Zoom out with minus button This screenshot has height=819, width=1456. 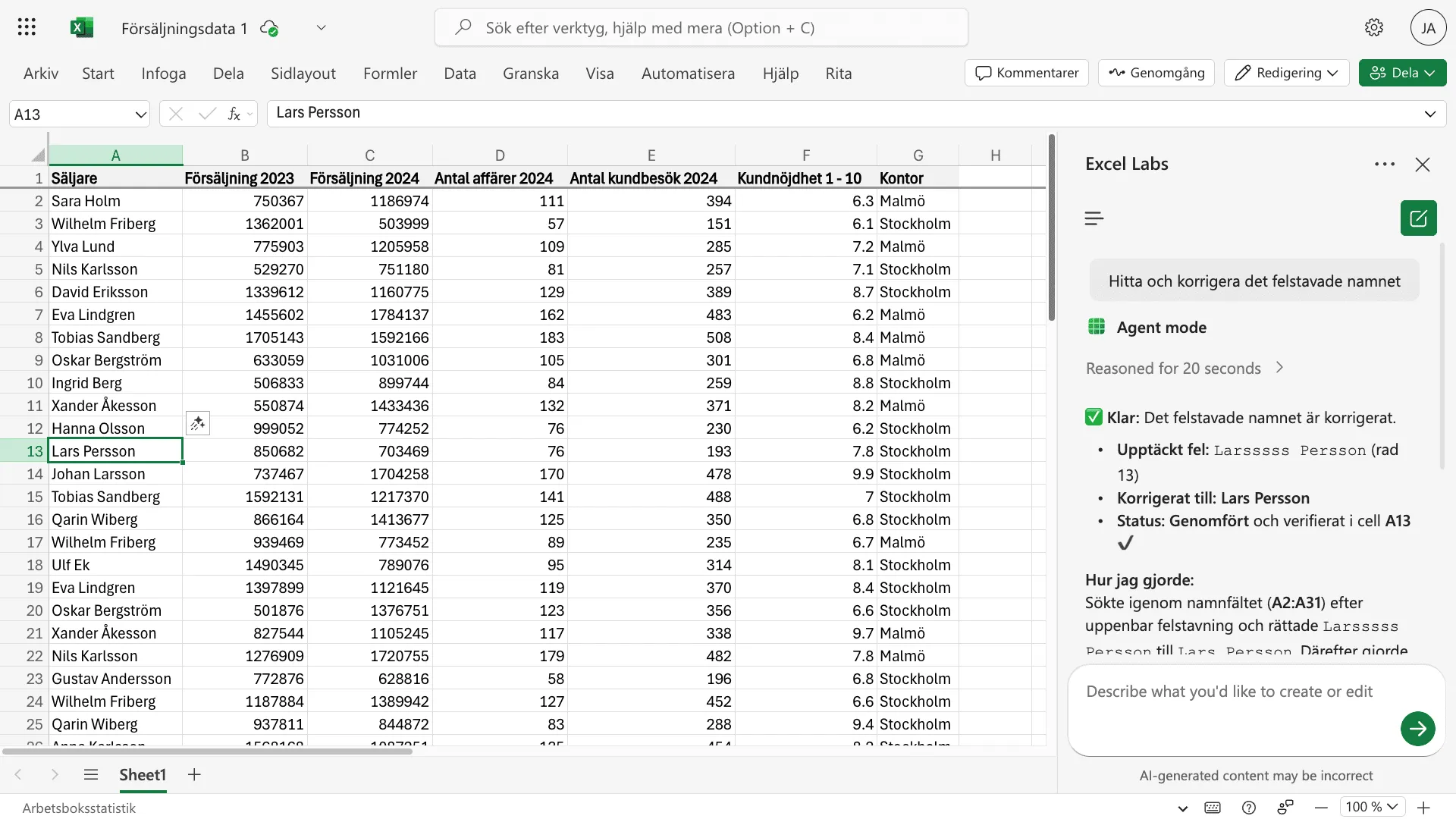(x=1321, y=808)
